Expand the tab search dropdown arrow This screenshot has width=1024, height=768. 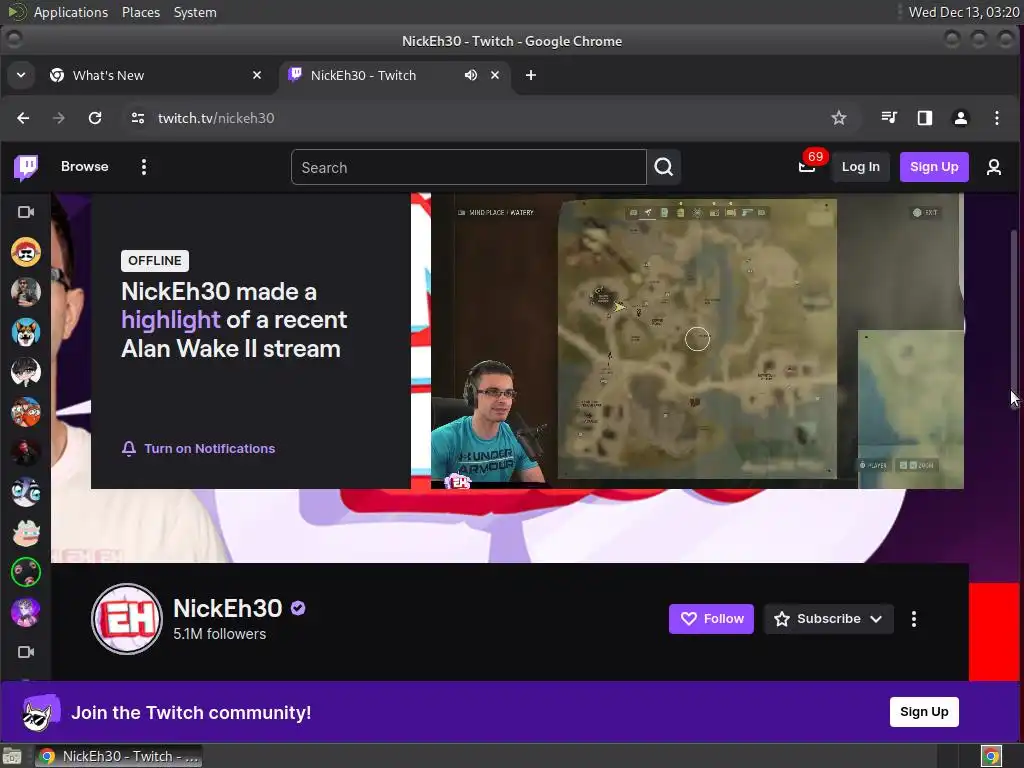(x=21, y=75)
